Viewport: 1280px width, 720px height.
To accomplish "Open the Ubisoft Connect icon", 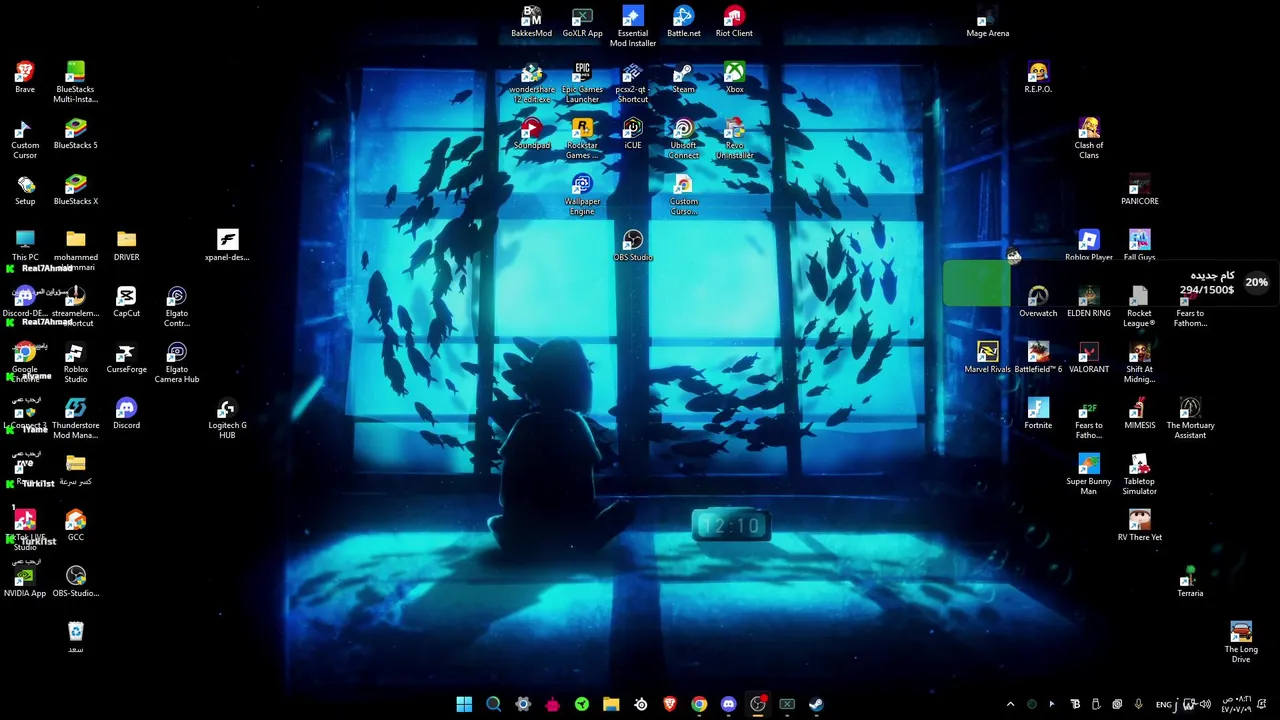I will pos(684,138).
